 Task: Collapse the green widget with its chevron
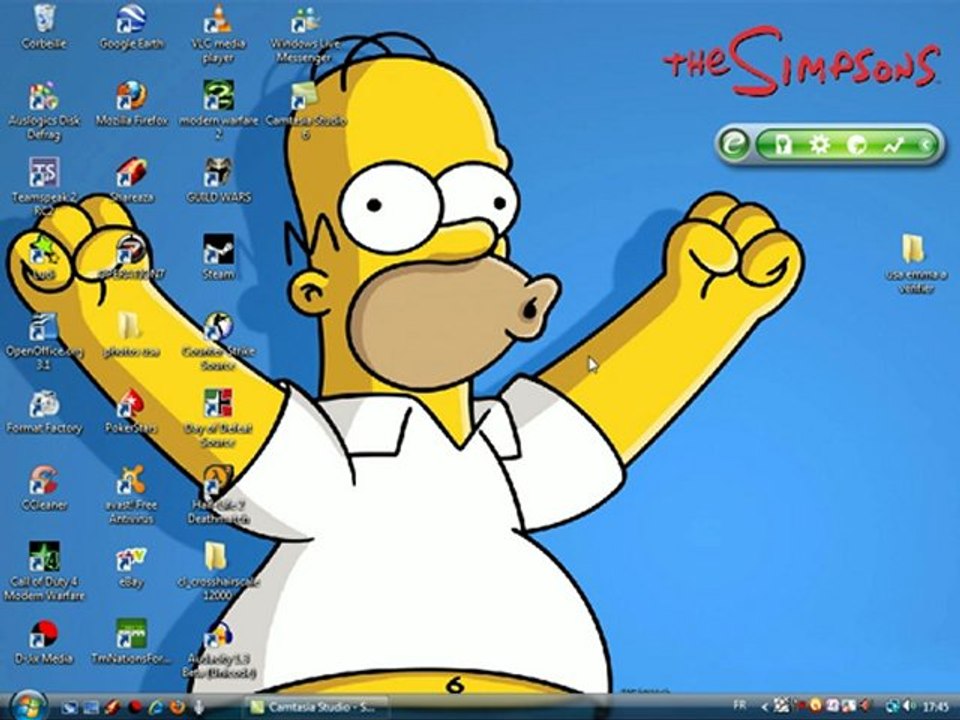pyautogui.click(x=928, y=145)
